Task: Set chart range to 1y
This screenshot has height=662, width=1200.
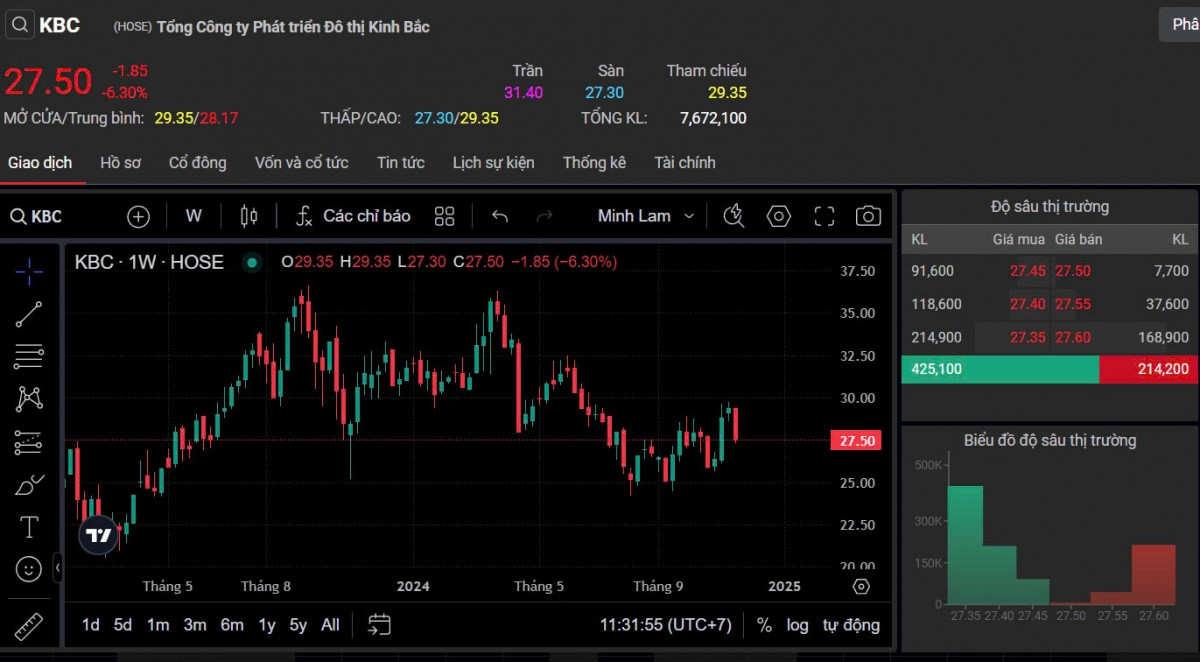Action: (x=267, y=625)
